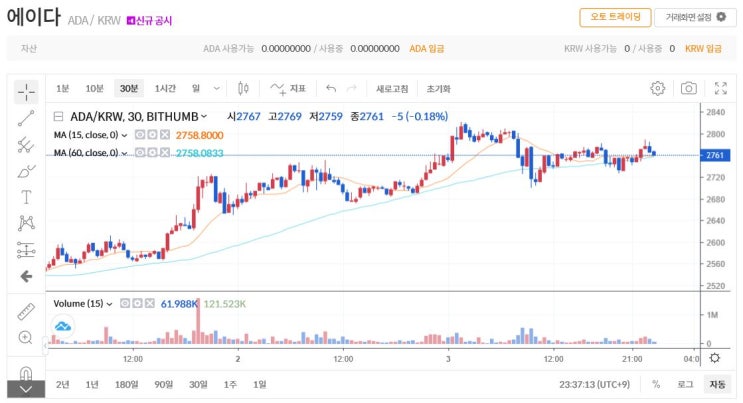Open settings for the MA 15 indicator
Screen dimensions: 743x403
click(x=152, y=135)
